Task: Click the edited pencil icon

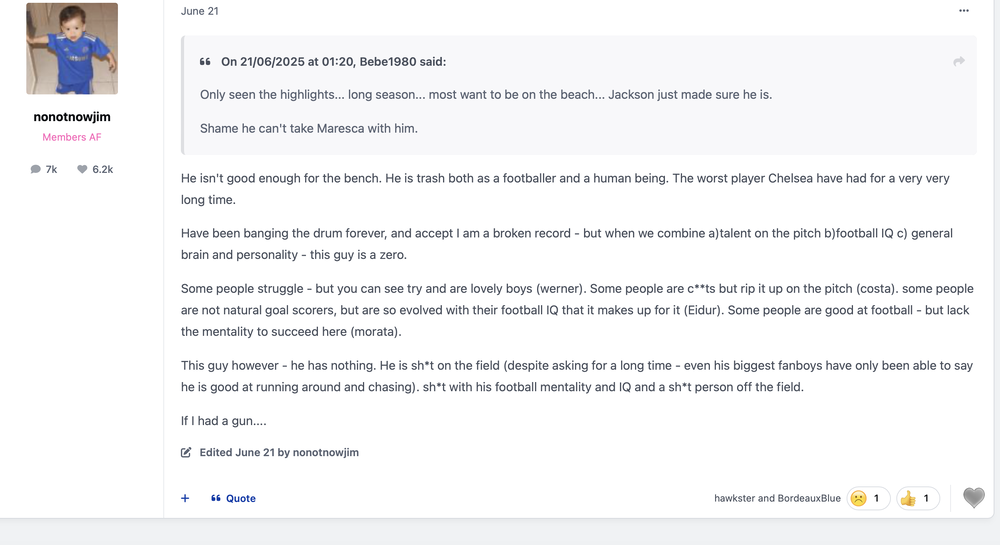Action: coord(186,453)
